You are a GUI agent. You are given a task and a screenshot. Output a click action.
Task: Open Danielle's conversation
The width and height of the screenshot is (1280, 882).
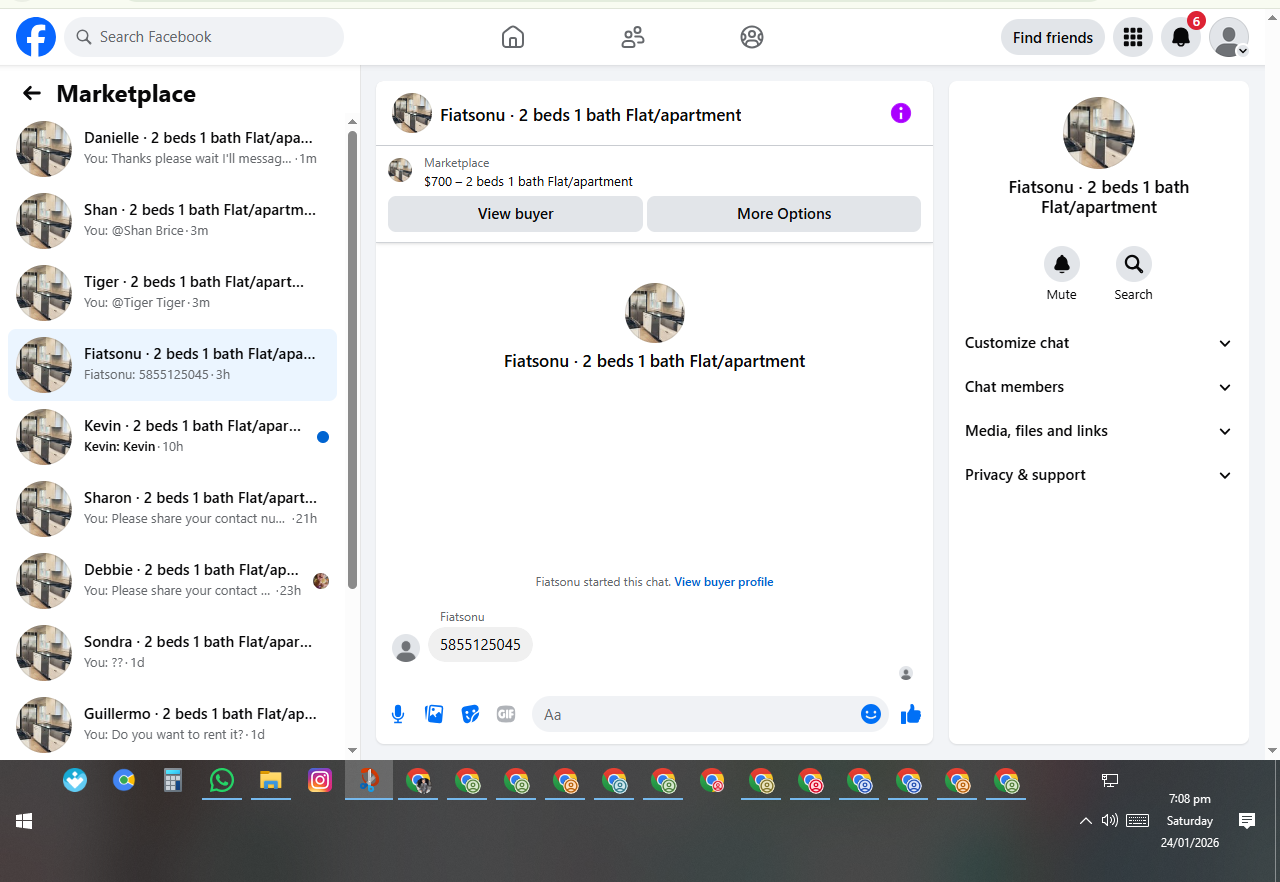click(x=172, y=149)
